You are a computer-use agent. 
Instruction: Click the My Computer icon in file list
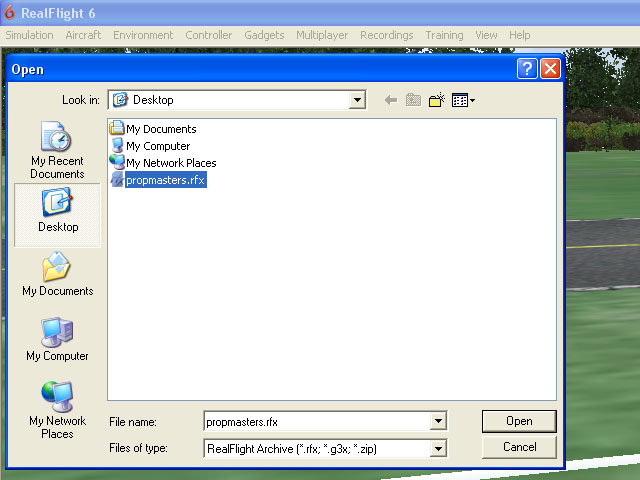click(117, 145)
